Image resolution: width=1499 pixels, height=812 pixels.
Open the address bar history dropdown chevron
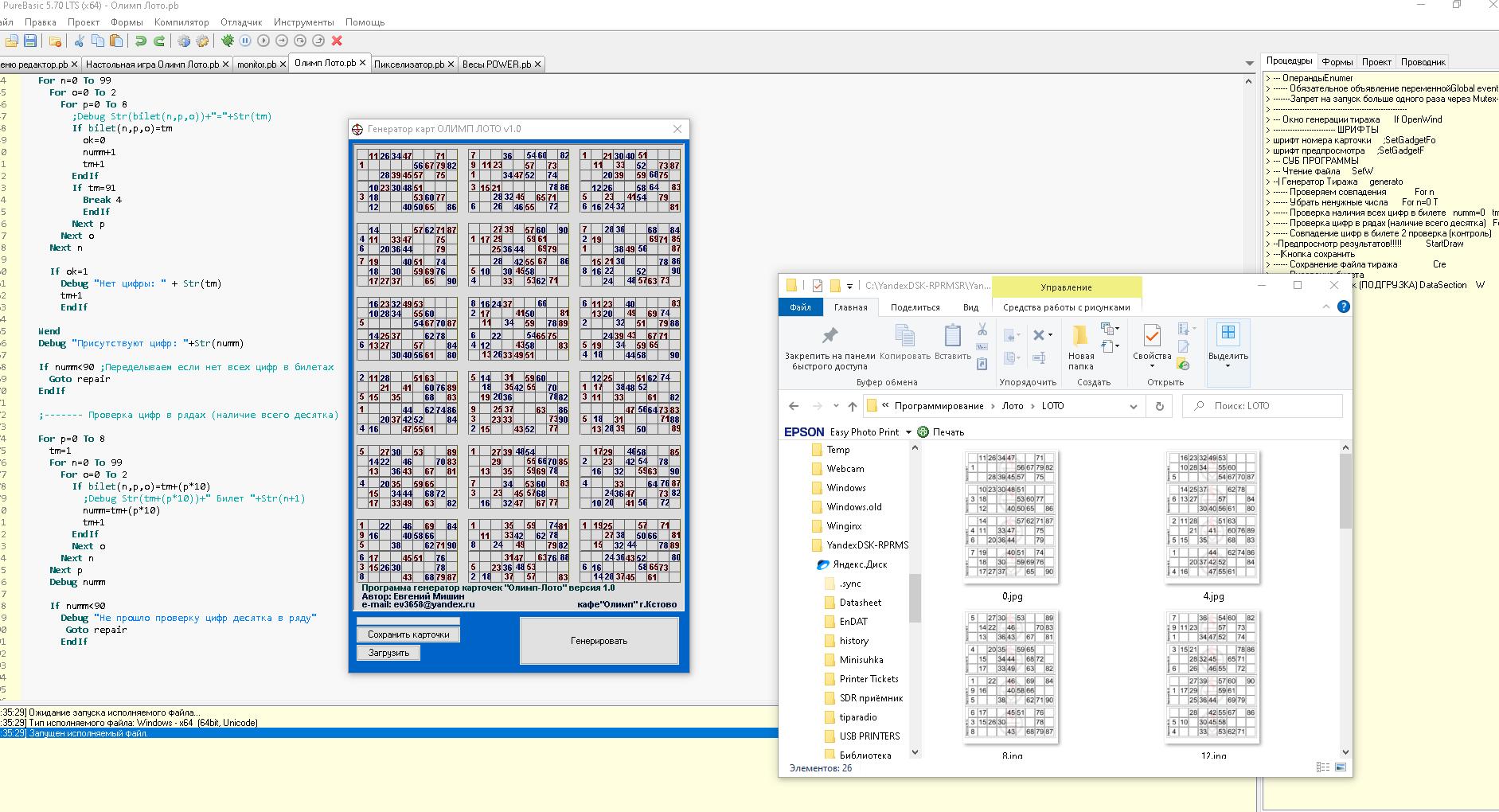pyautogui.click(x=1133, y=406)
